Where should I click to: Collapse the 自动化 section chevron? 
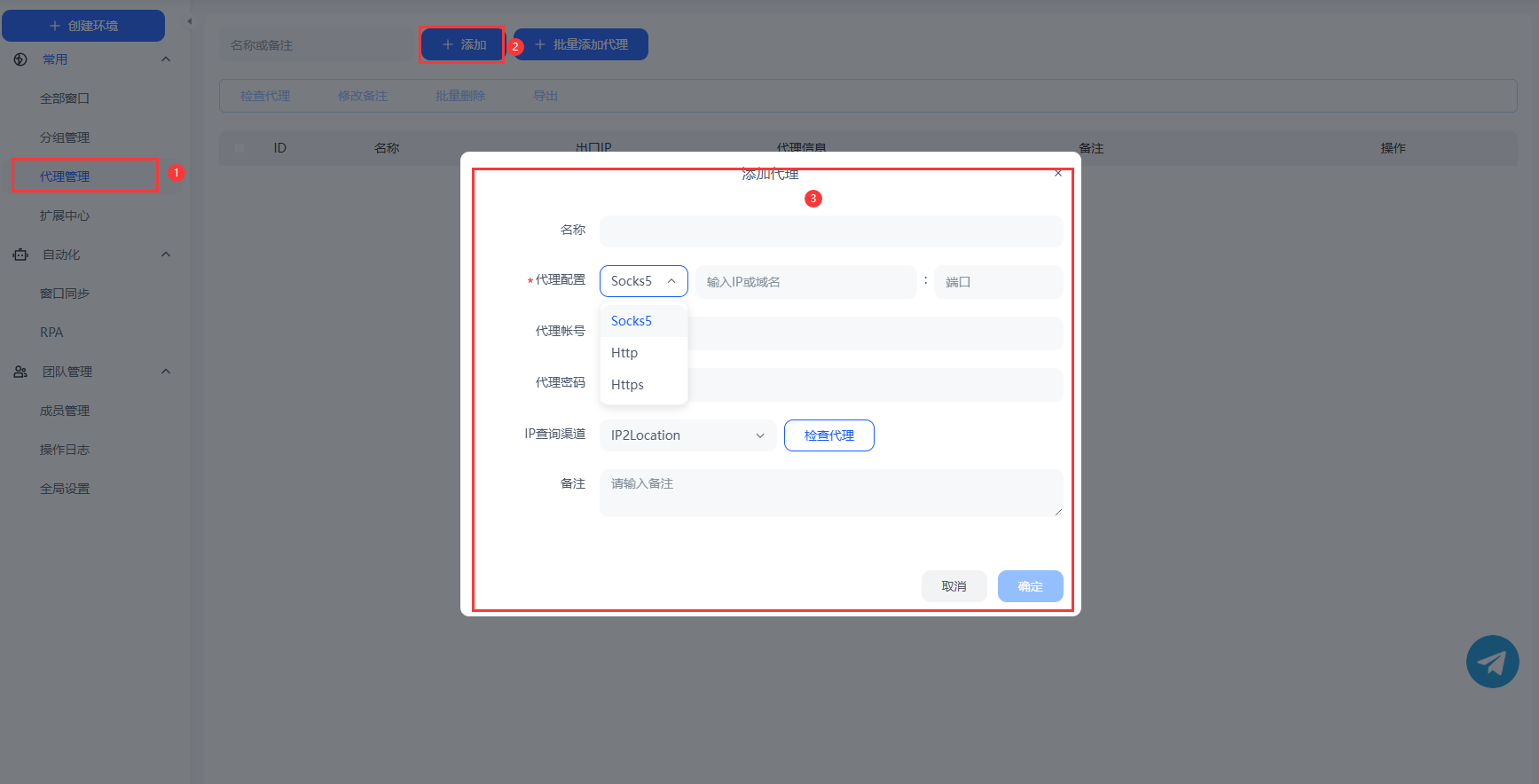coord(166,255)
